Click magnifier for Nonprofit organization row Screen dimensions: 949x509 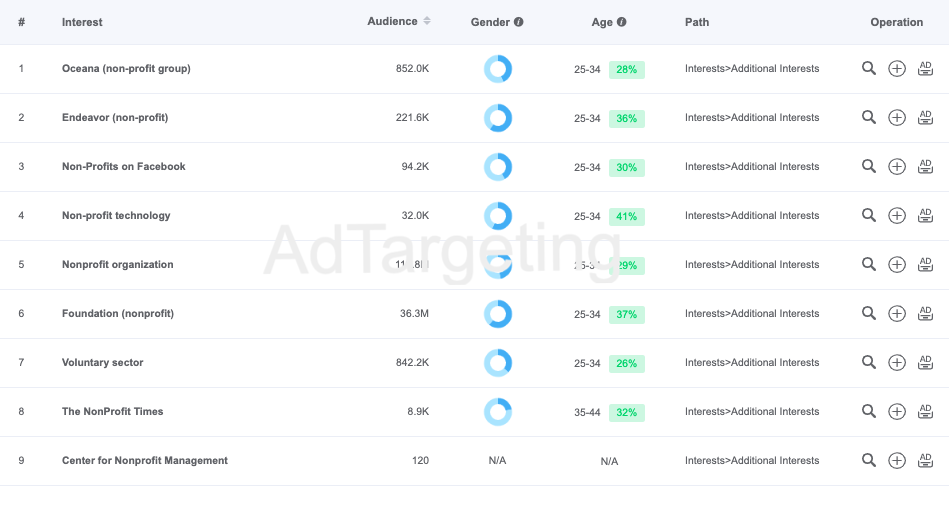click(869, 264)
